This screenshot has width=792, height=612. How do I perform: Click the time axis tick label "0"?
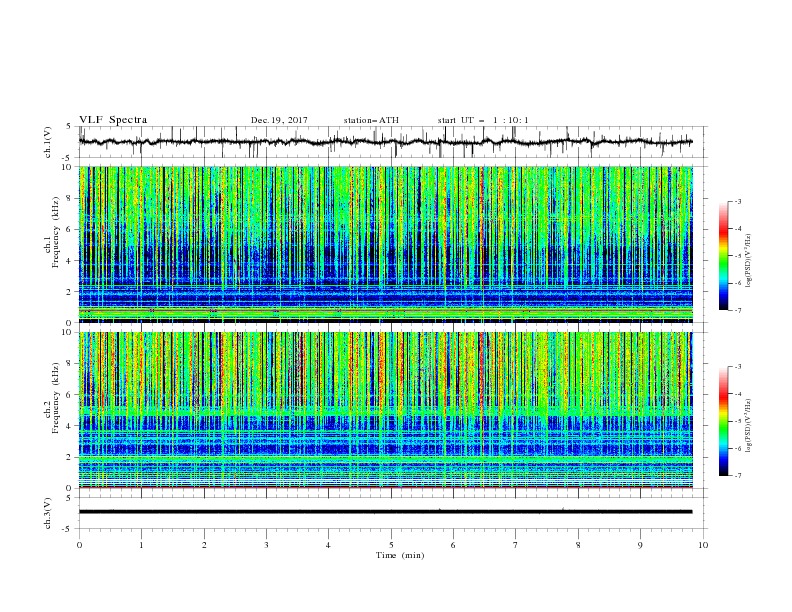pyautogui.click(x=79, y=545)
